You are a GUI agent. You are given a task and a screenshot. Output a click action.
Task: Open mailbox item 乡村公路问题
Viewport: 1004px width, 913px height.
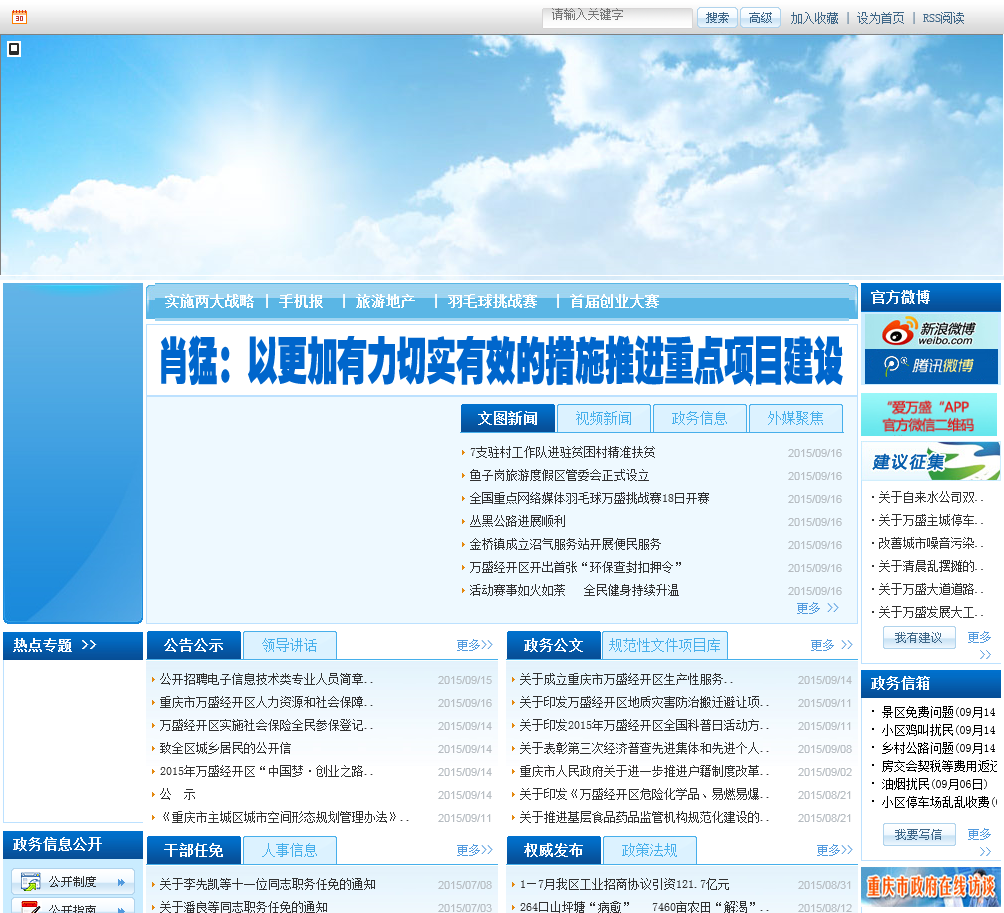pos(939,748)
